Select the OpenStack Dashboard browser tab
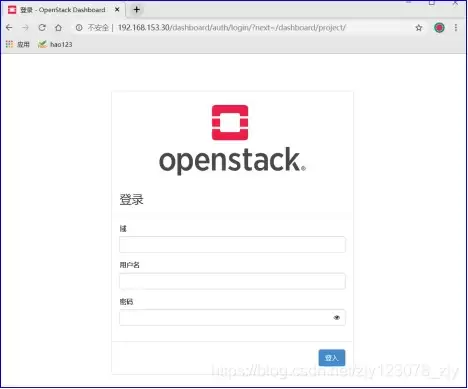Screen dimensions: 468x389 pos(63,10)
